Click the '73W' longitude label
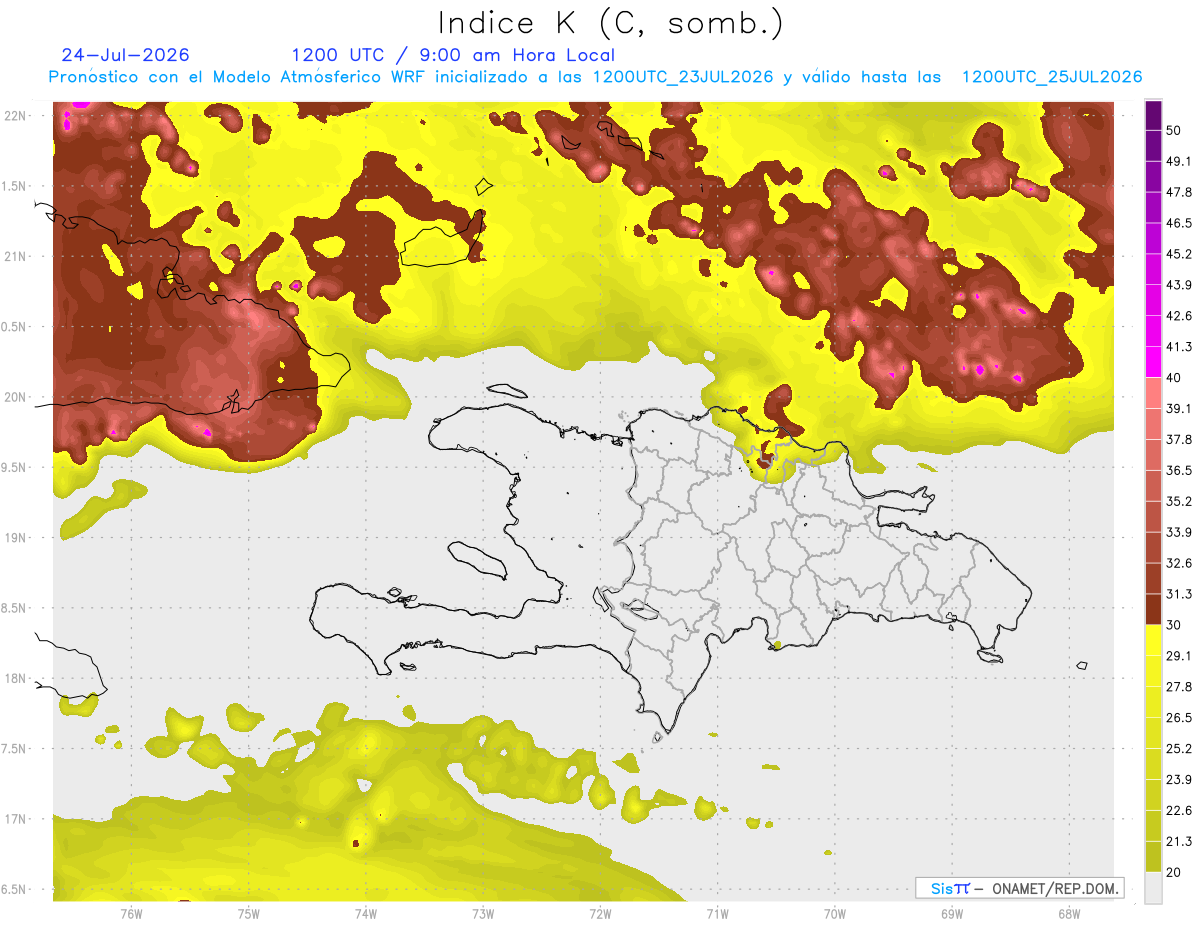Image resolution: width=1200 pixels, height=927 pixels. [x=483, y=913]
